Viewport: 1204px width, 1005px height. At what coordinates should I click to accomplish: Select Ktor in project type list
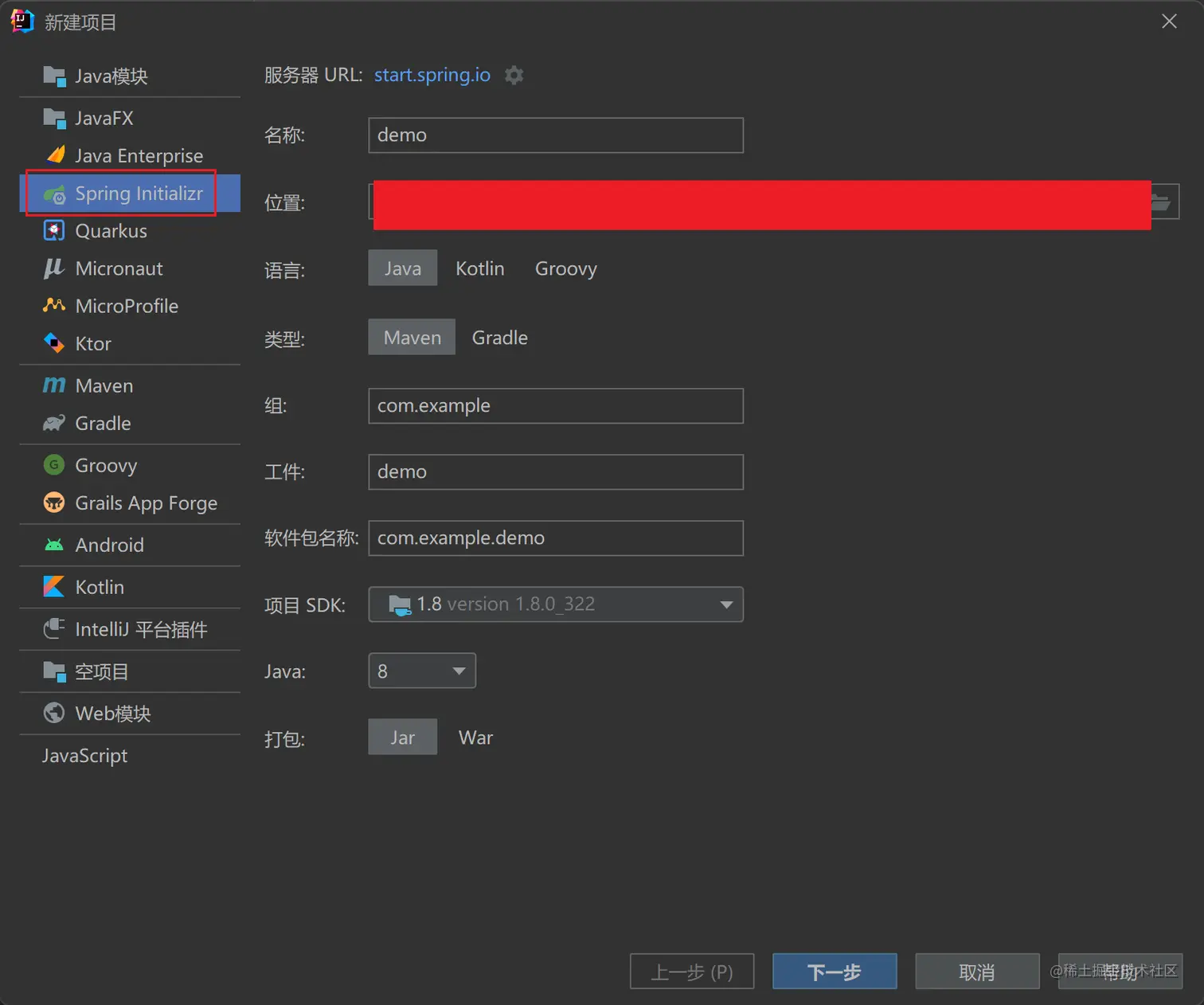tap(130, 343)
